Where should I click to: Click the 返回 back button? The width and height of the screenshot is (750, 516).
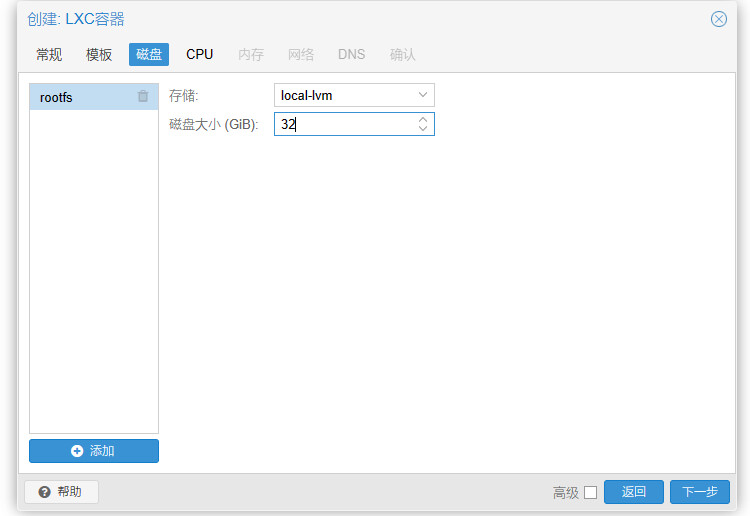(x=634, y=492)
